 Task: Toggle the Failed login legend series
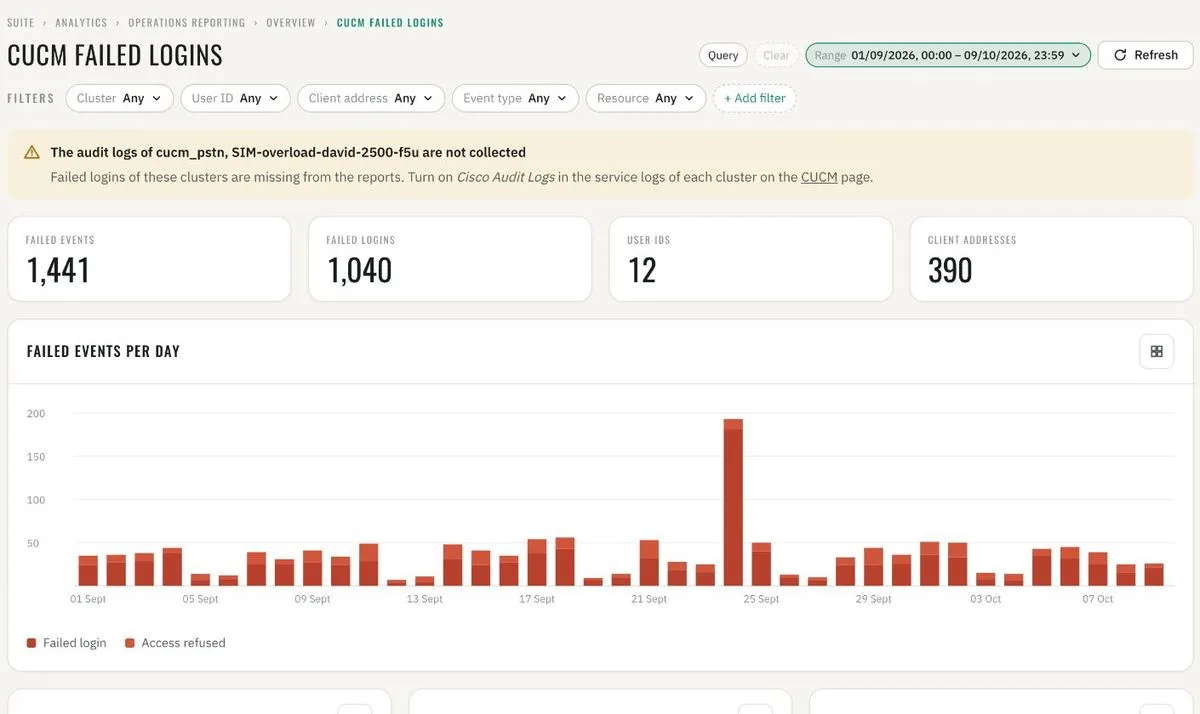click(67, 643)
